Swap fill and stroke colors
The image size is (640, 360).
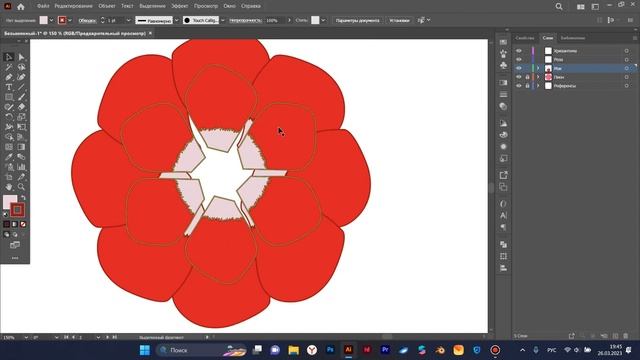tap(23, 198)
